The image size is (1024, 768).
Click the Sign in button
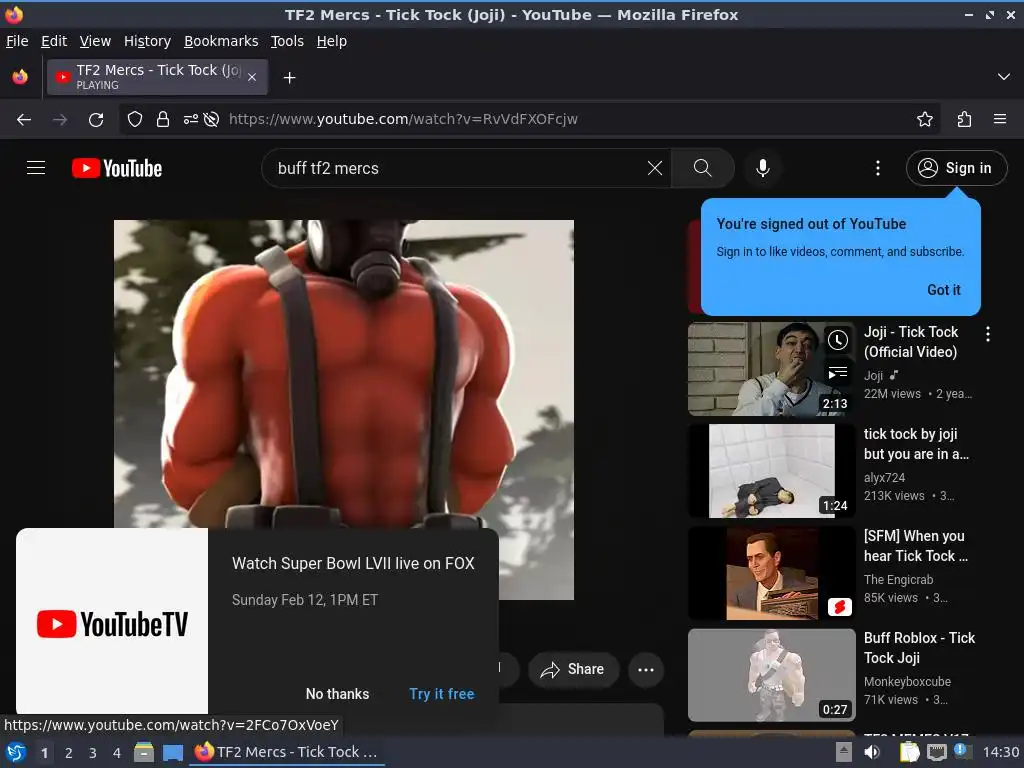coord(957,168)
